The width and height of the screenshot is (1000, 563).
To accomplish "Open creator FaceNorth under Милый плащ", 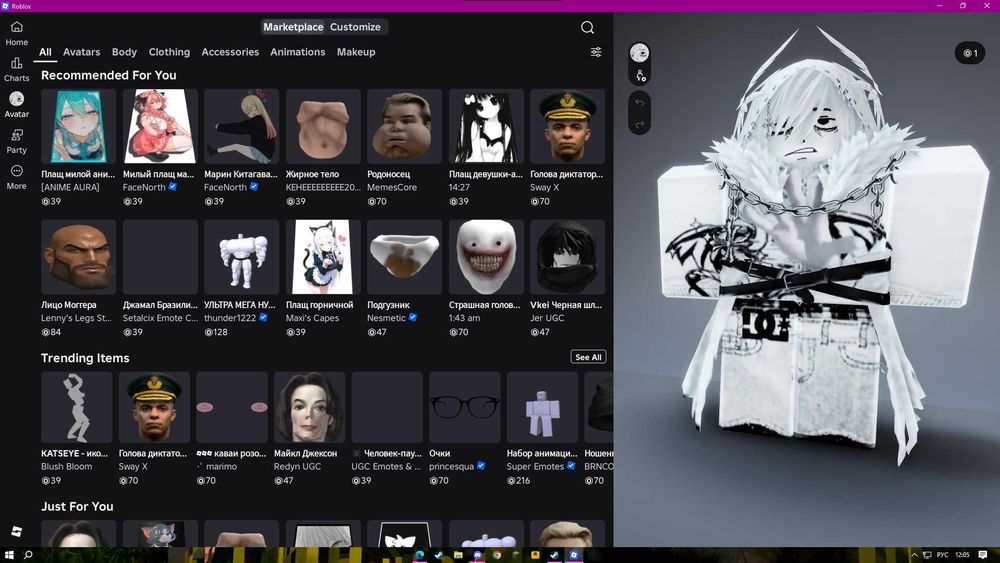I will 144,187.
